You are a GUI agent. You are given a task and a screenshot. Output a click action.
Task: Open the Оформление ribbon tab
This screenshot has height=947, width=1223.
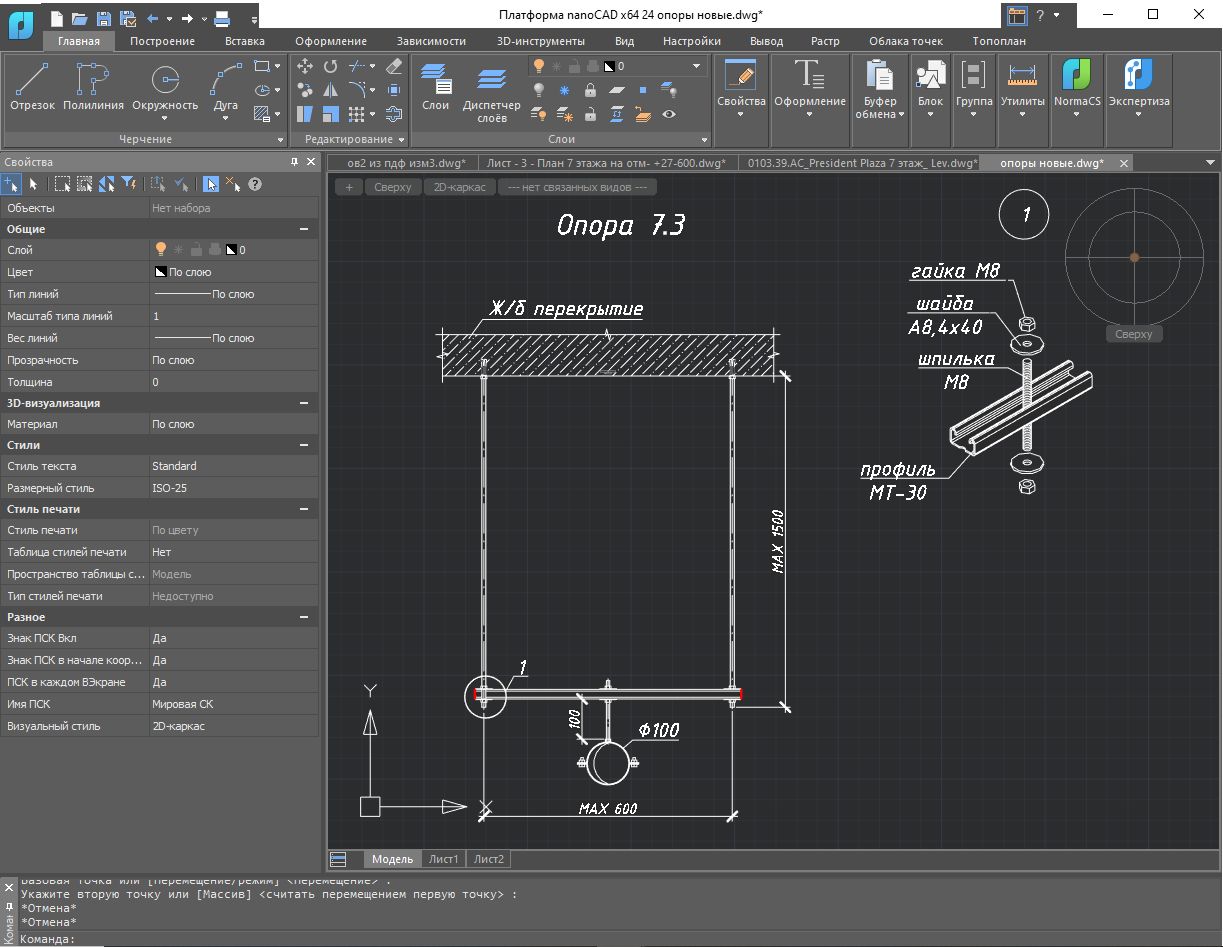point(331,41)
